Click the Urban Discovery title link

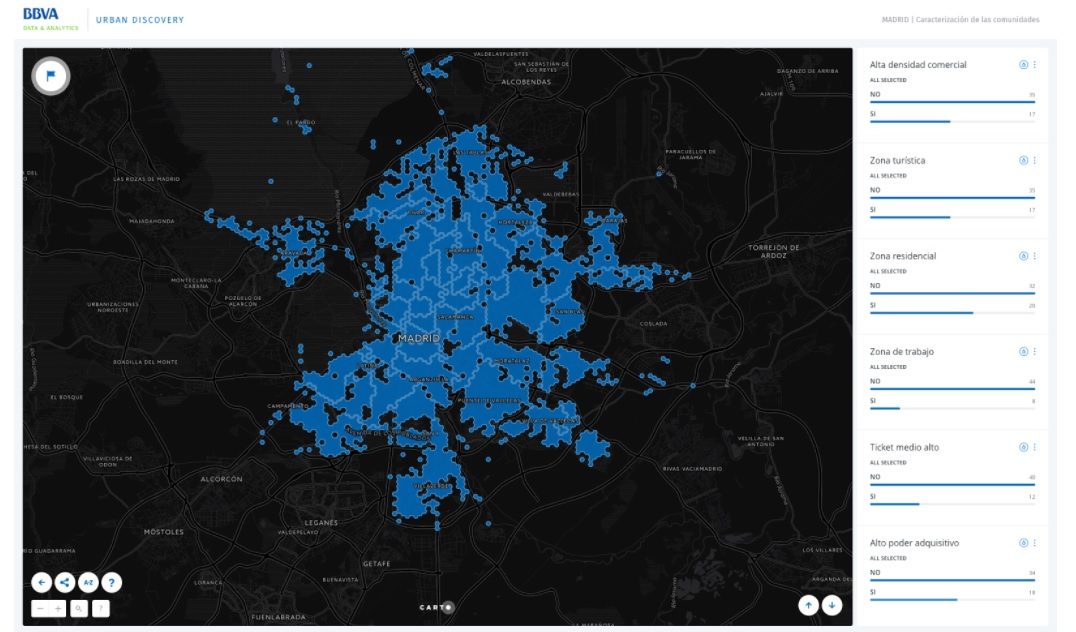click(139, 20)
